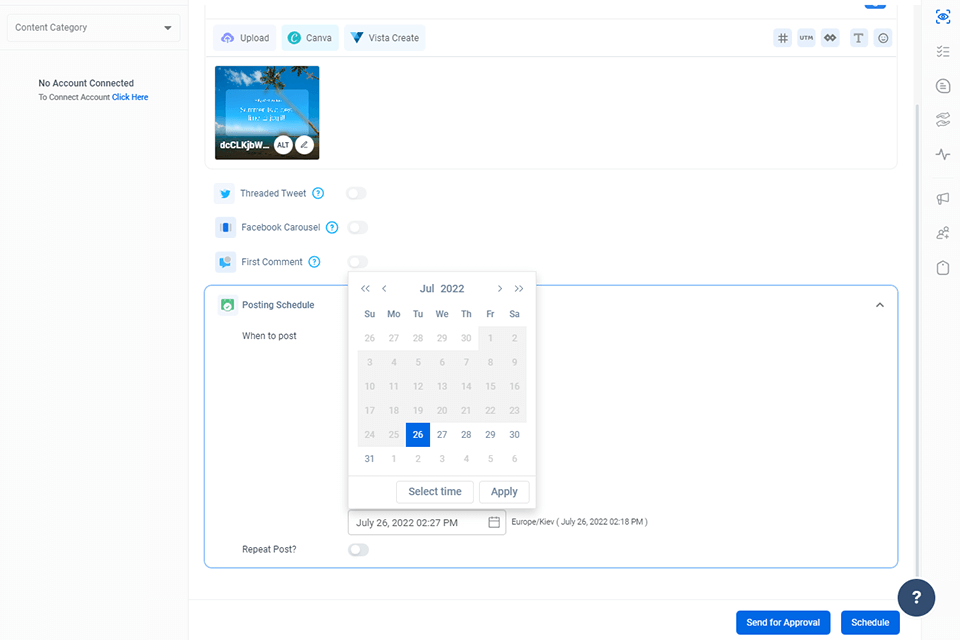Select the uploaded beach image thumbnail
960x640 pixels.
pos(267,113)
